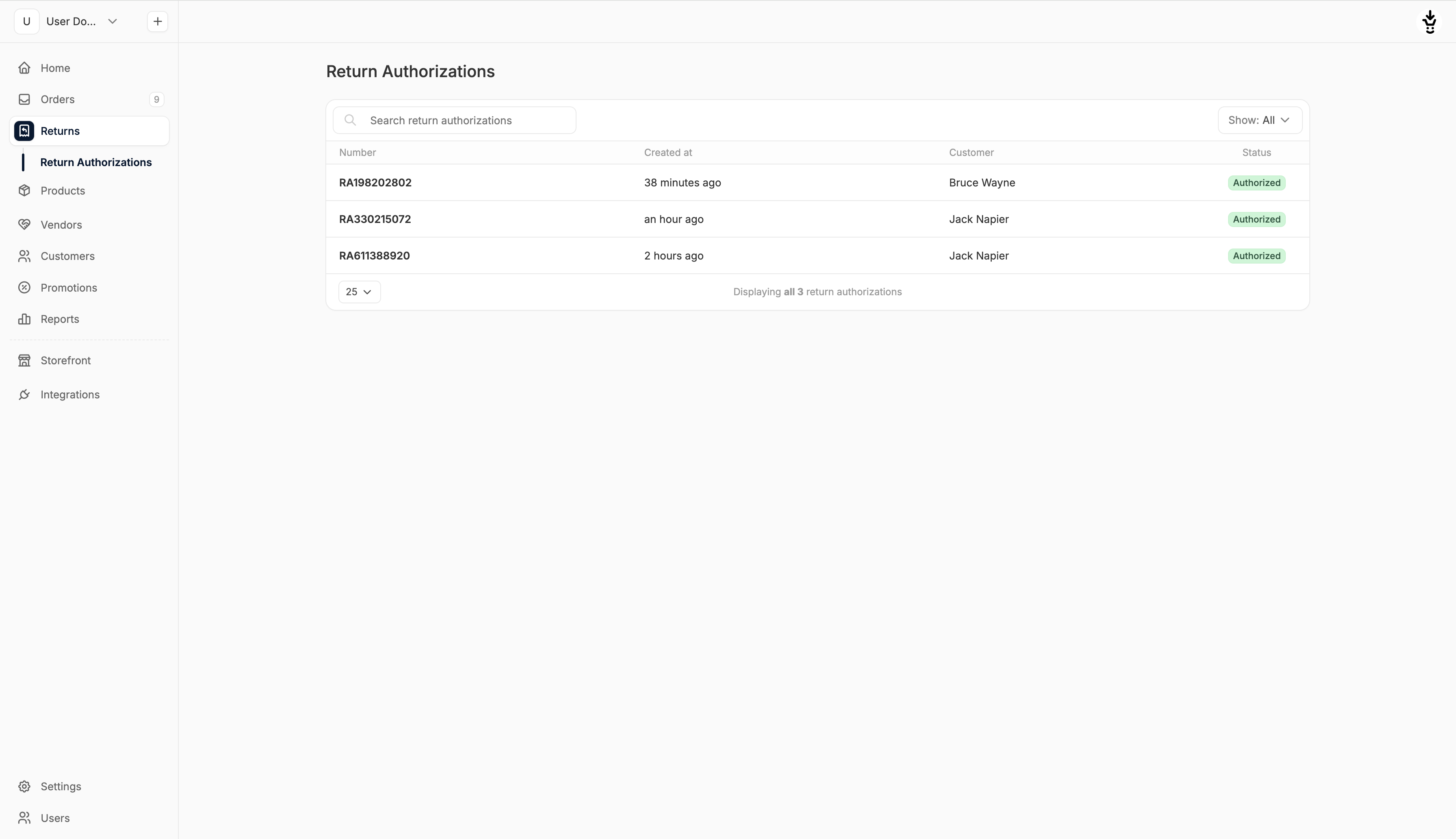Click the Settings gear icon
The height and width of the screenshot is (839, 1456).
tap(24, 787)
